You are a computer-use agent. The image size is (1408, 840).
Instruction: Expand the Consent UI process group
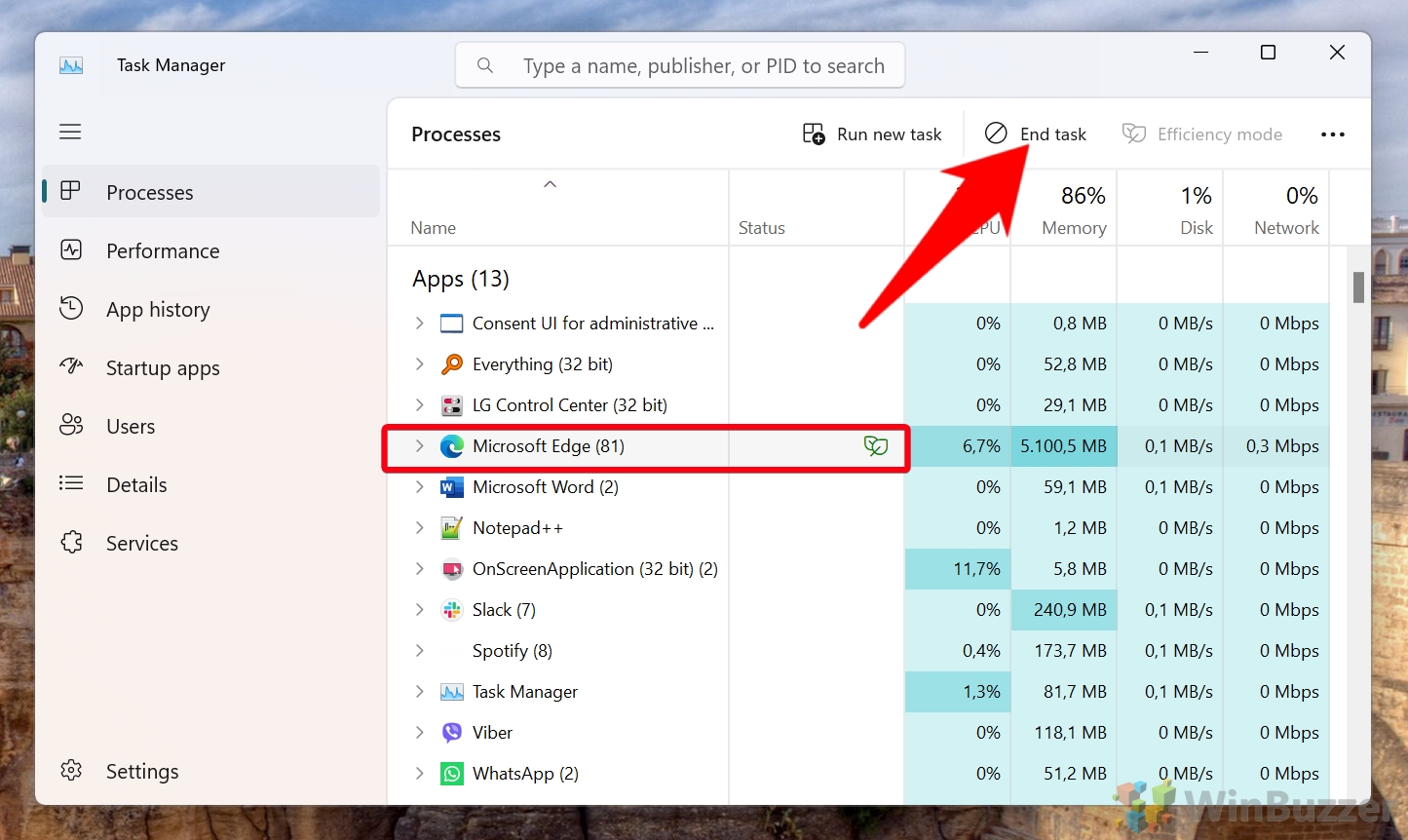pos(419,324)
